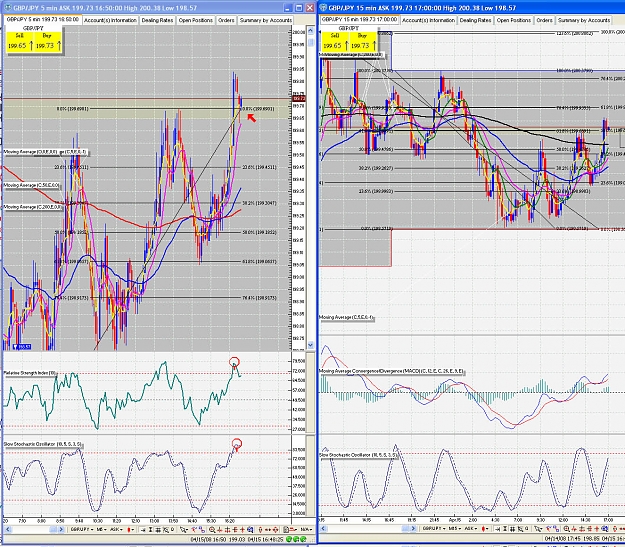Viewport: 625px width, 547px height.
Task: Click the right scroll arrow of the 5 min time scrollbar
Action: tap(61, 529)
